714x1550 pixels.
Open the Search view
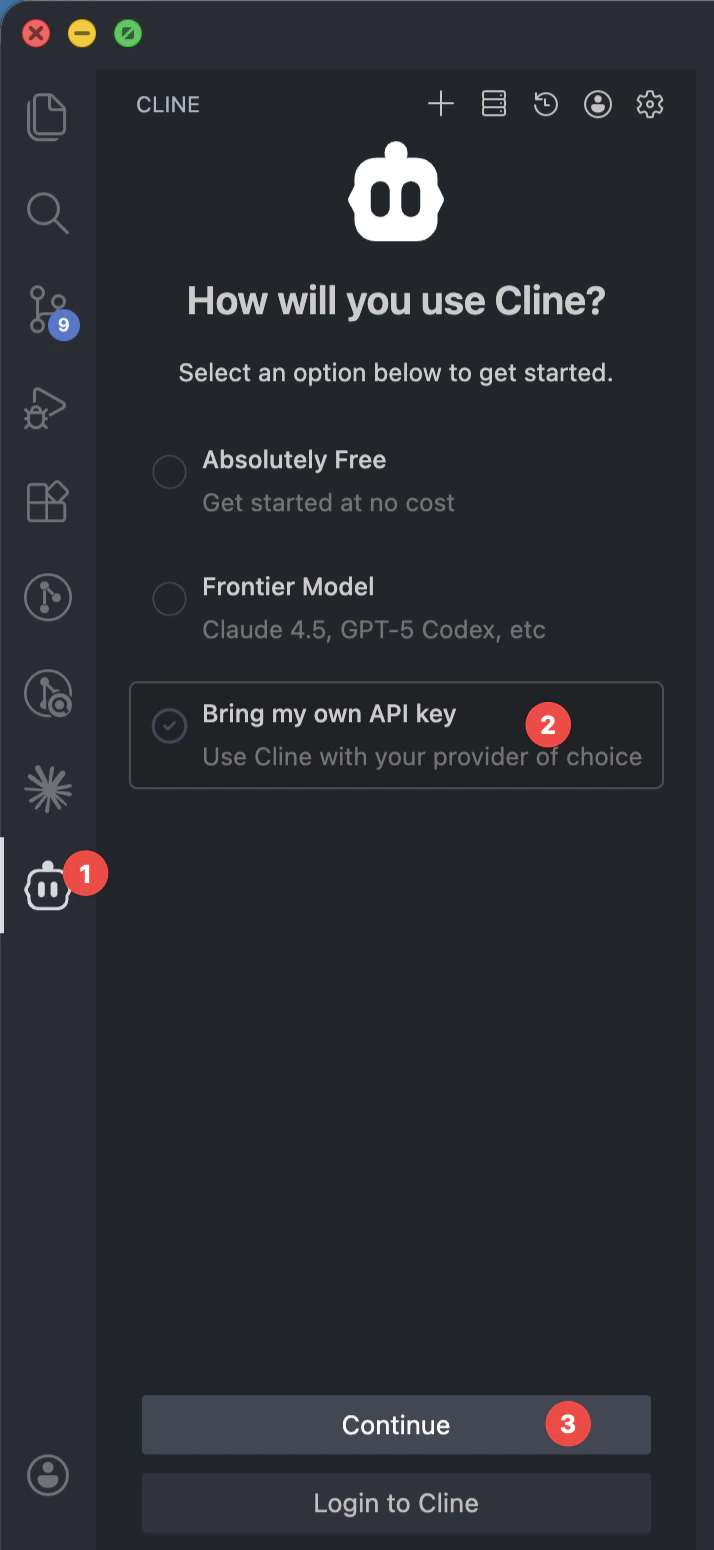(x=47, y=212)
